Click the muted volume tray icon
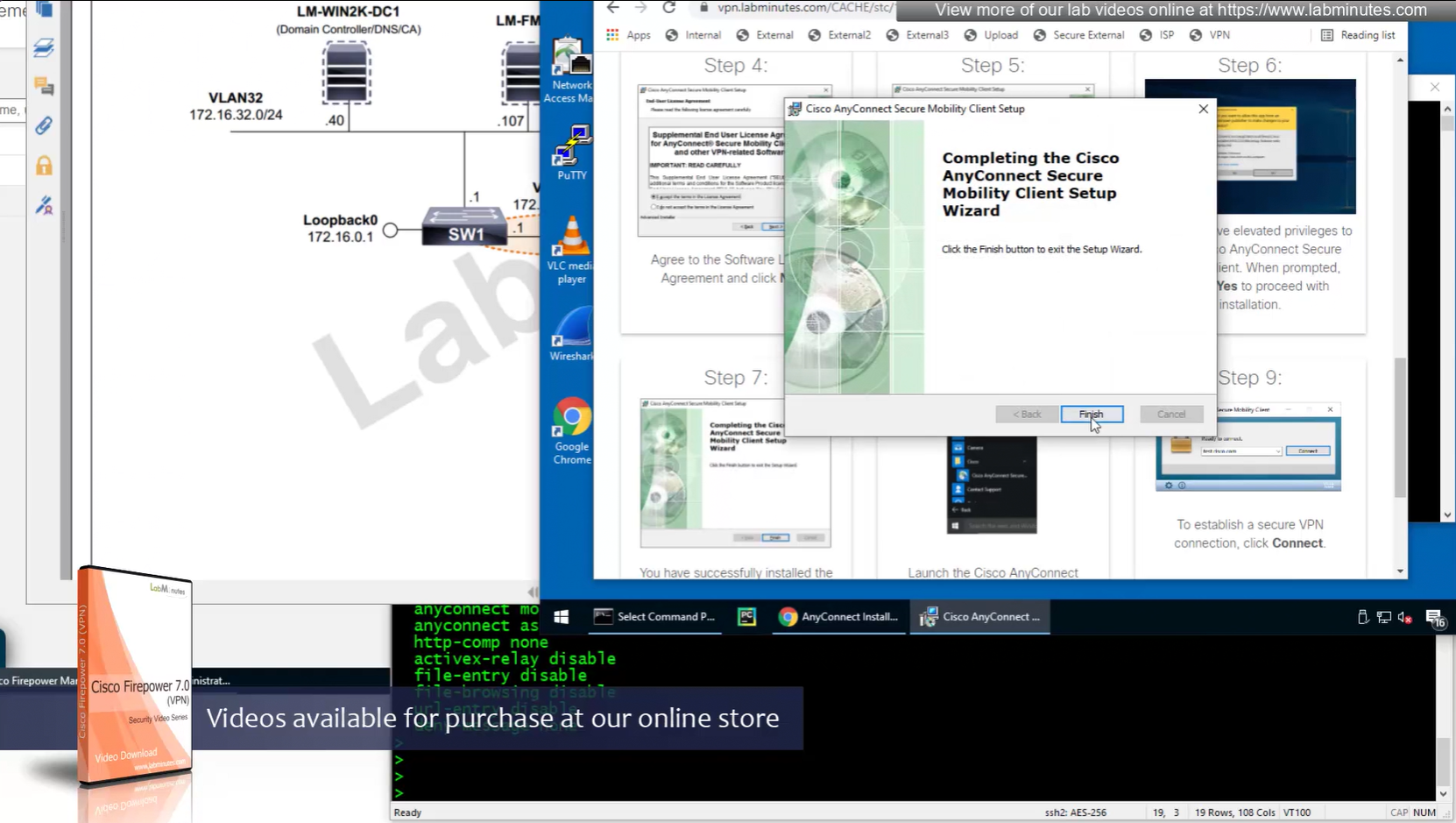 [x=1404, y=617]
